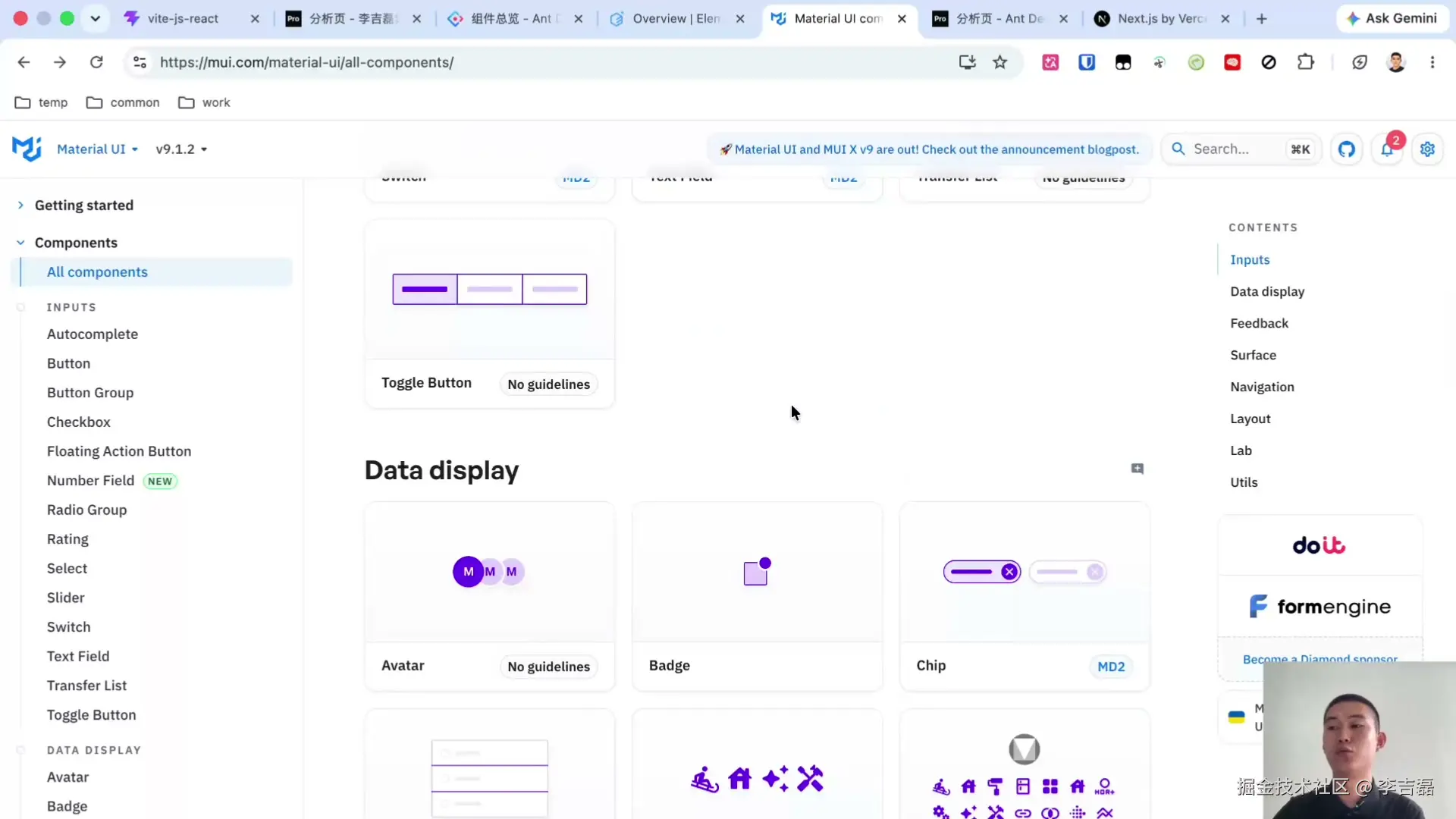This screenshot has height=819, width=1456.
Task: Open the Toggle Button component card
Action: click(x=490, y=315)
